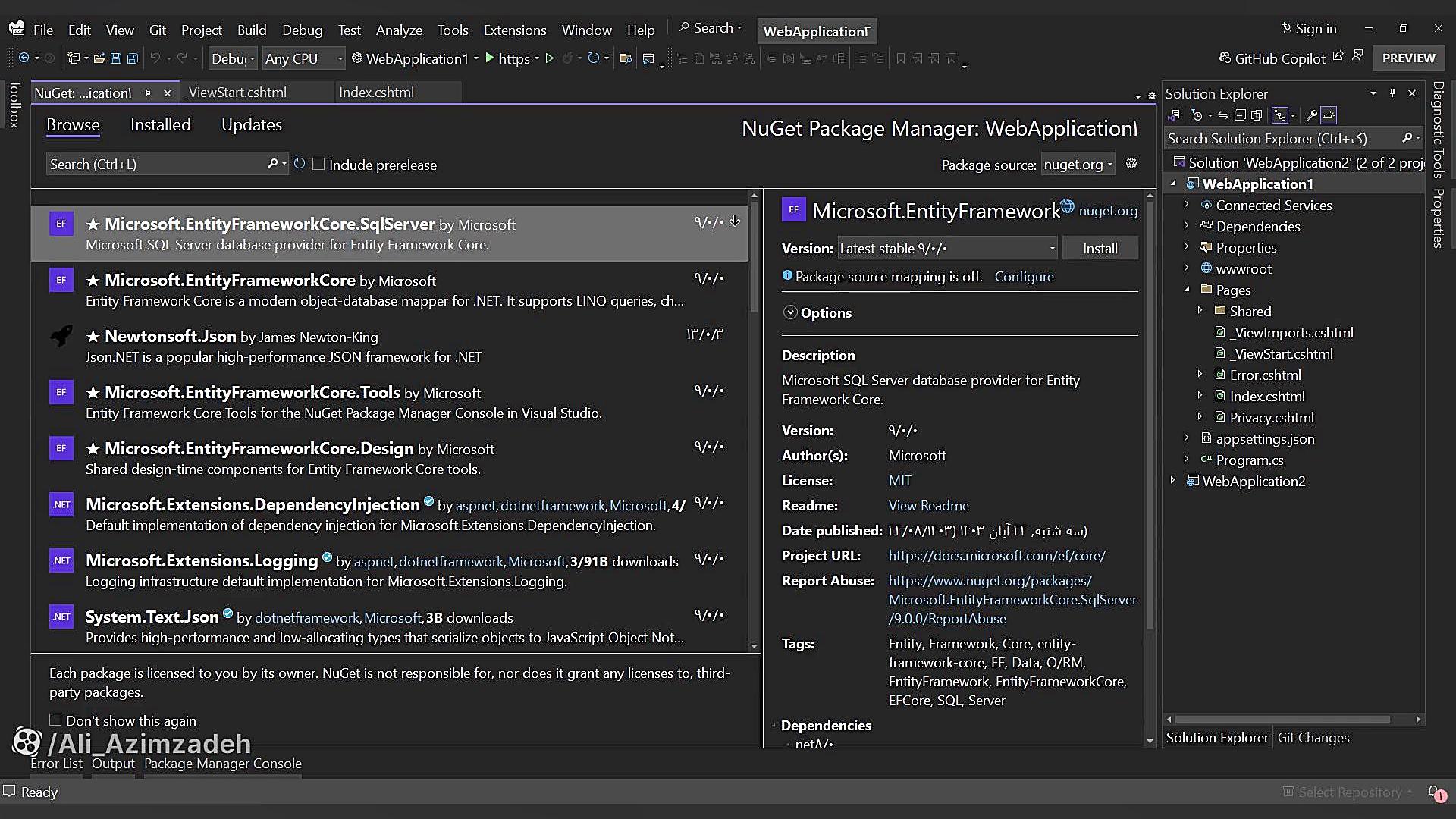The width and height of the screenshot is (1456, 819).
Task: Open the MIT license link
Action: click(x=900, y=480)
